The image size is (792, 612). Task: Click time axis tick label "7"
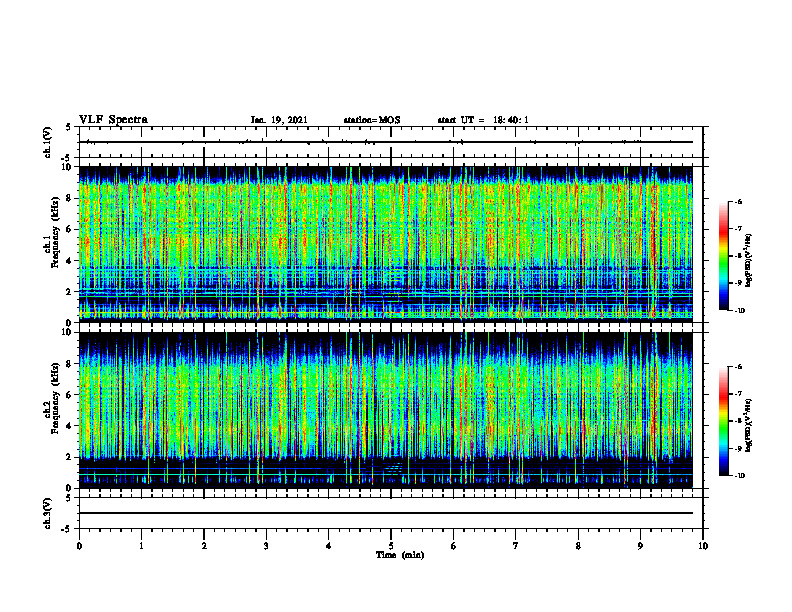[x=516, y=546]
